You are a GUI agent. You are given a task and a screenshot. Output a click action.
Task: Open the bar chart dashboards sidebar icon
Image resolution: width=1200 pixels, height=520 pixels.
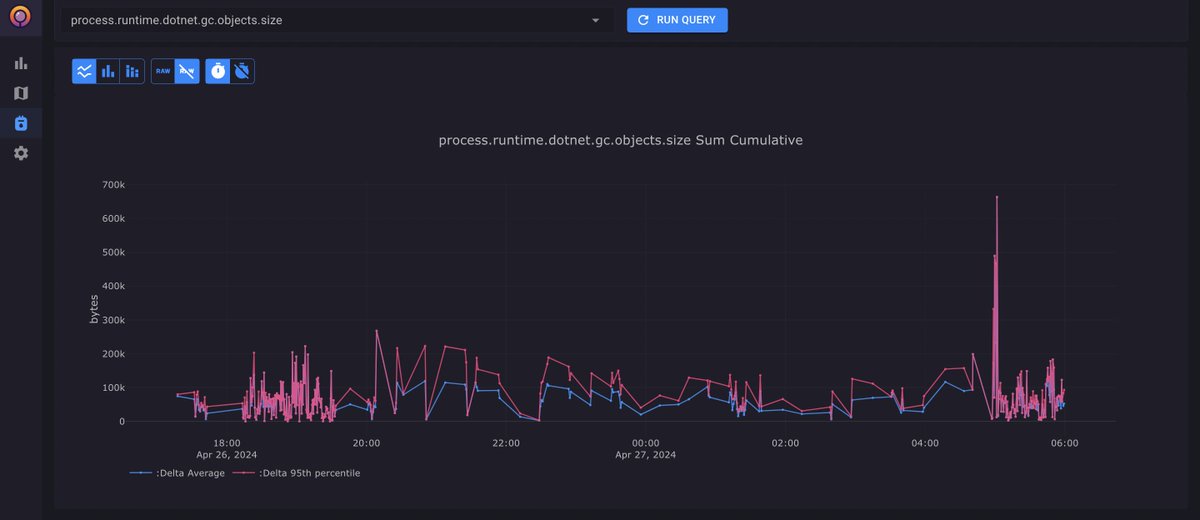(21, 63)
